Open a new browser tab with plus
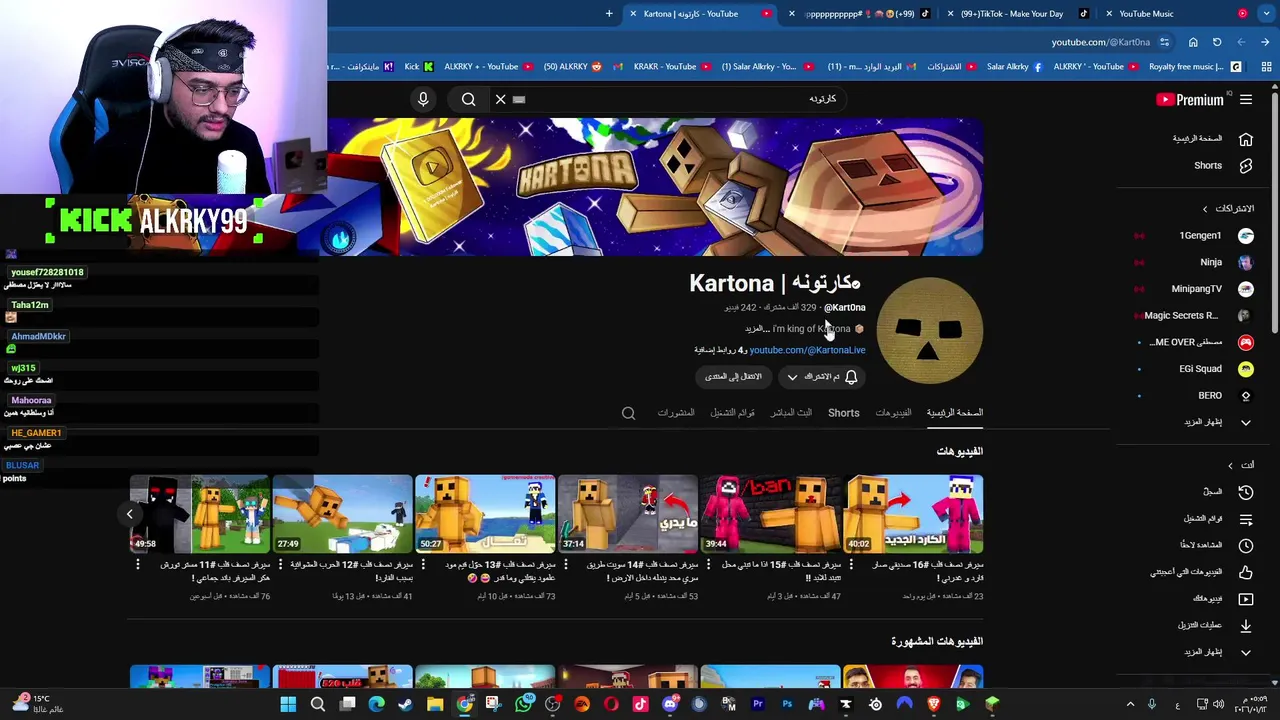This screenshot has height=720, width=1280. click(609, 14)
